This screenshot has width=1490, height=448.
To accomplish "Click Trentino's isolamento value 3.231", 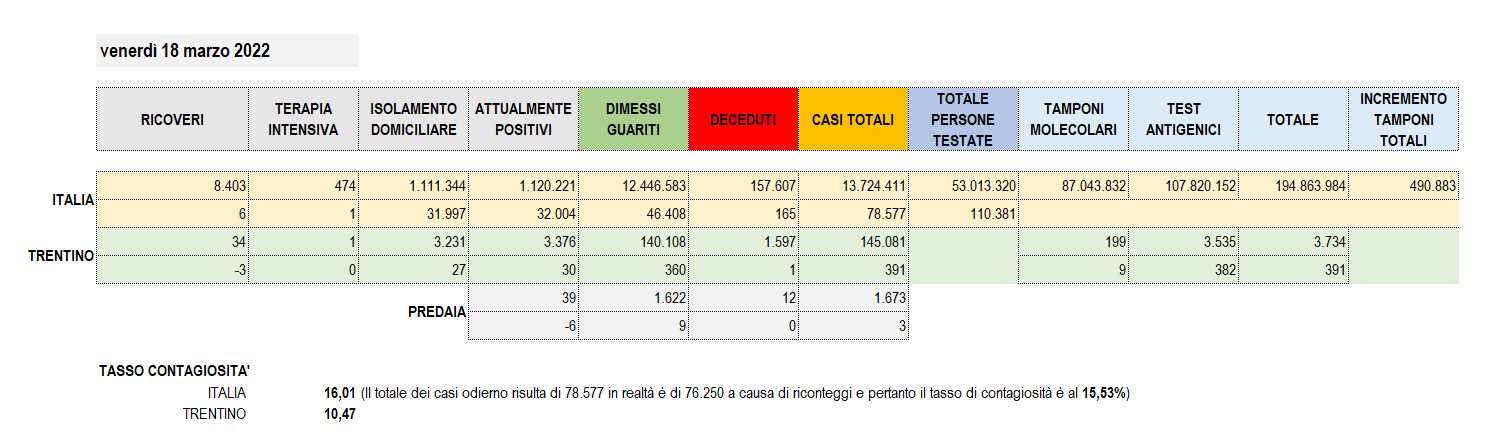I will [413, 242].
